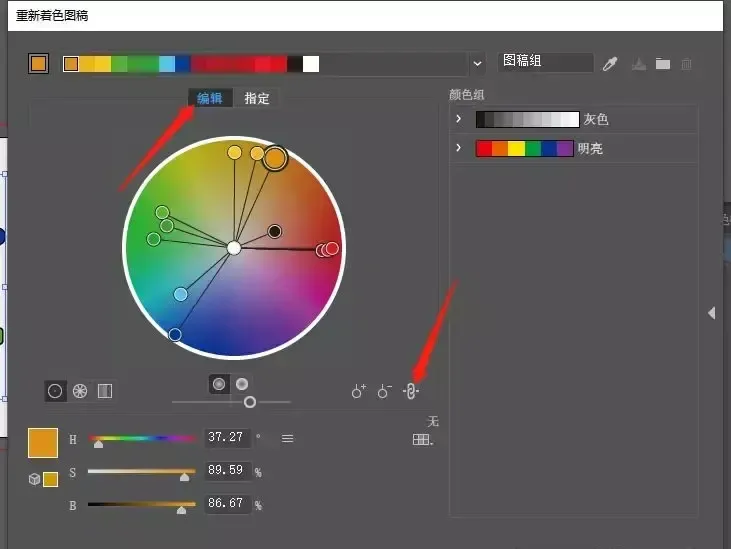Click the large current color swatch
Image resolution: width=731 pixels, height=549 pixels.
click(x=43, y=443)
